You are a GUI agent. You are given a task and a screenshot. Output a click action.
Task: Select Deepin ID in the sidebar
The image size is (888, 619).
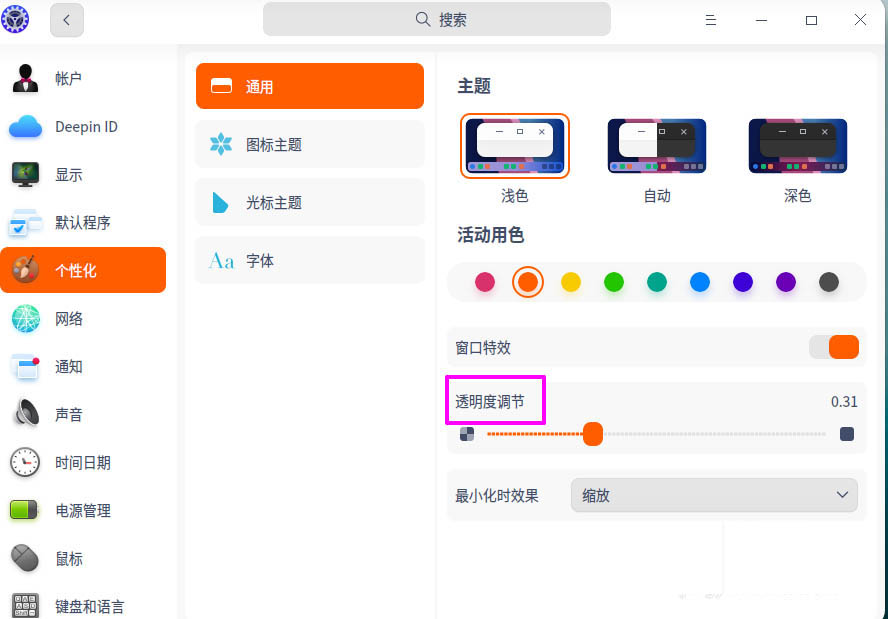coord(85,127)
